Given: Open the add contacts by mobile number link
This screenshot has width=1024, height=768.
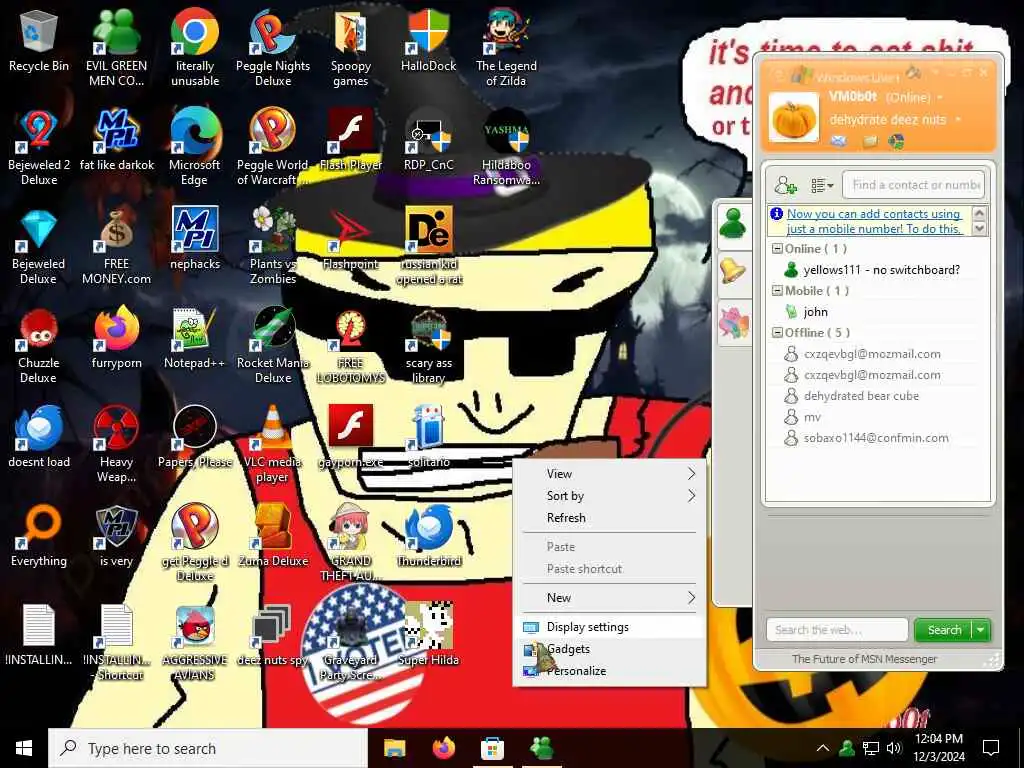Looking at the screenshot, I should [x=874, y=221].
